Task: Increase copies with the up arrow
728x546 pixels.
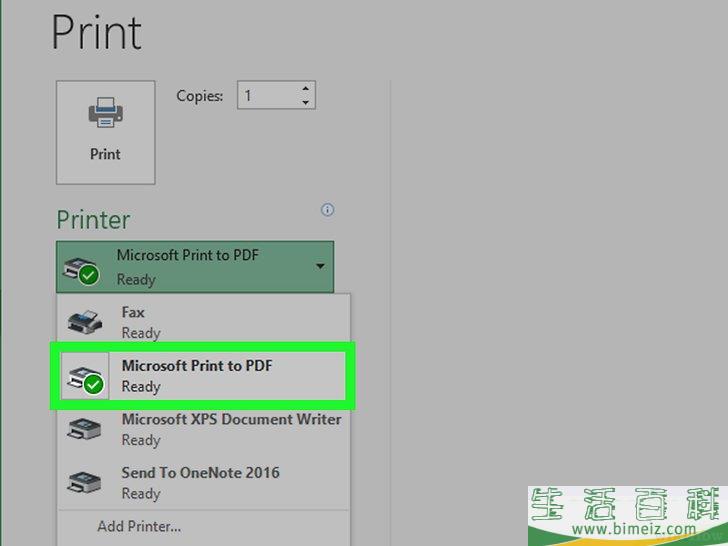Action: (x=306, y=88)
